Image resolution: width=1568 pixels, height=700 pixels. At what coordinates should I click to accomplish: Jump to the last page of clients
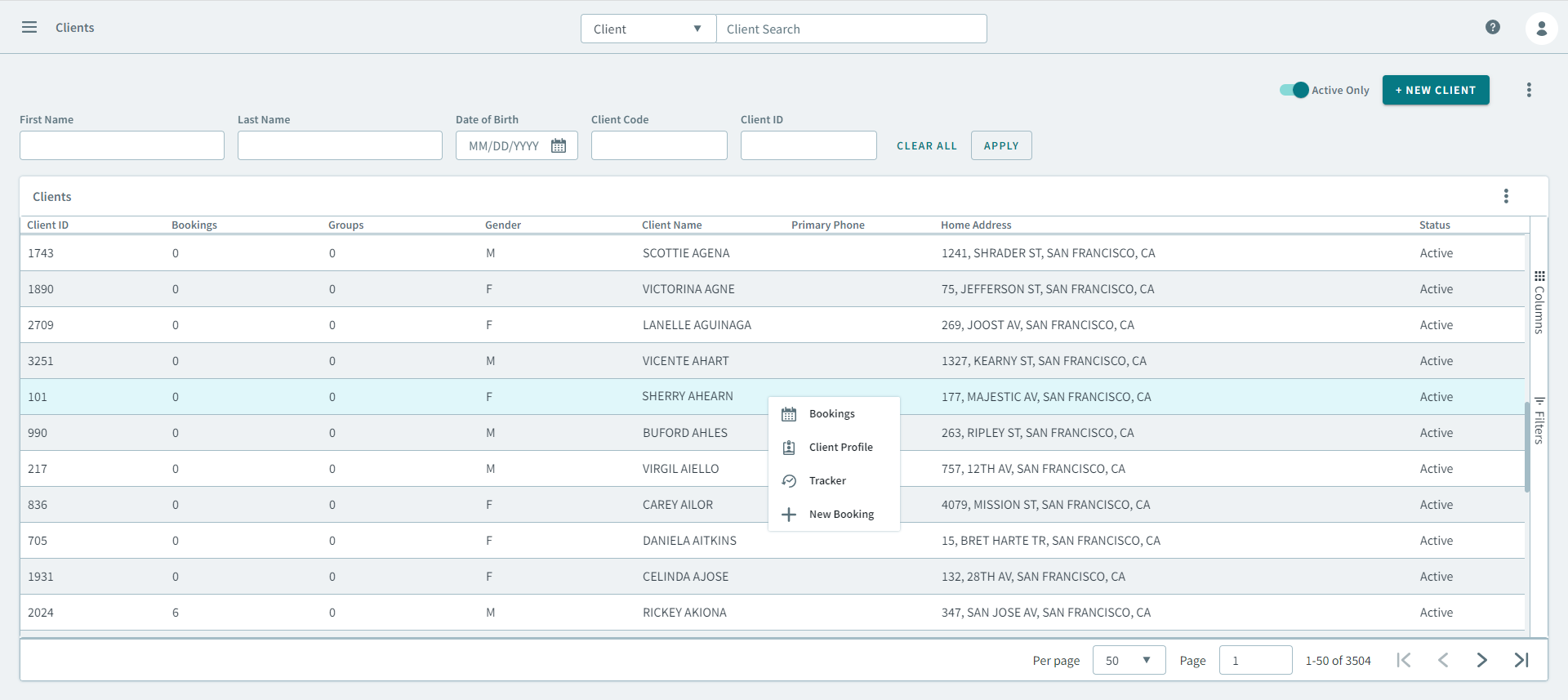1521,660
